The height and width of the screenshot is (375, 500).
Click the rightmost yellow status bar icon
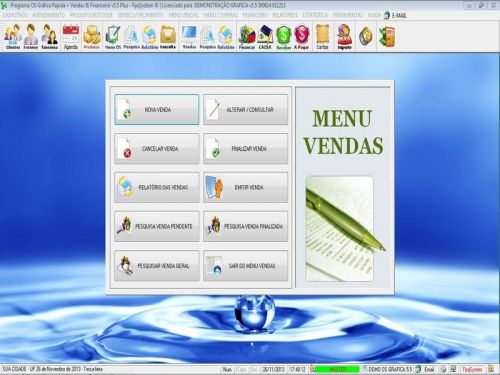tap(491, 369)
